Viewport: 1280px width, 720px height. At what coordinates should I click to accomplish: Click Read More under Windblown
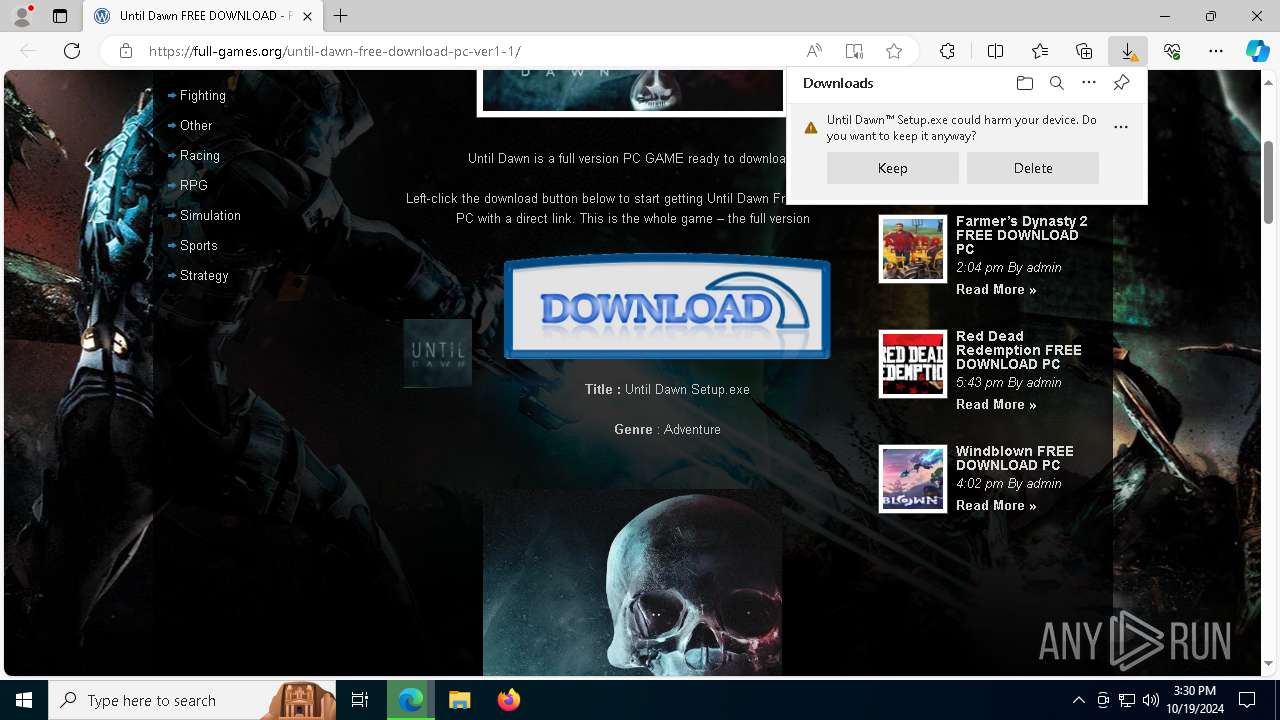(x=996, y=506)
